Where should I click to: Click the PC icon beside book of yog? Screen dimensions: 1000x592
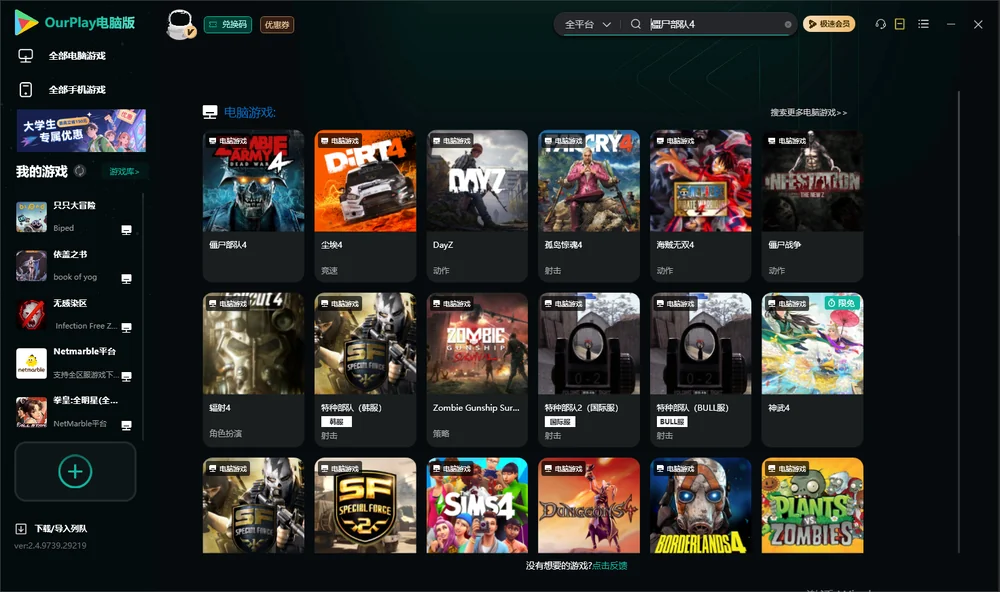coord(126,279)
